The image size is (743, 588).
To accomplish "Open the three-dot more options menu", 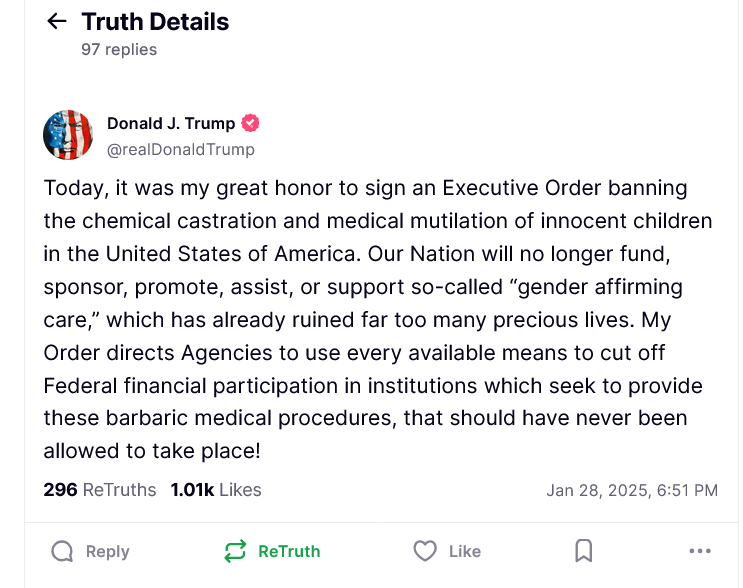I will [x=700, y=551].
